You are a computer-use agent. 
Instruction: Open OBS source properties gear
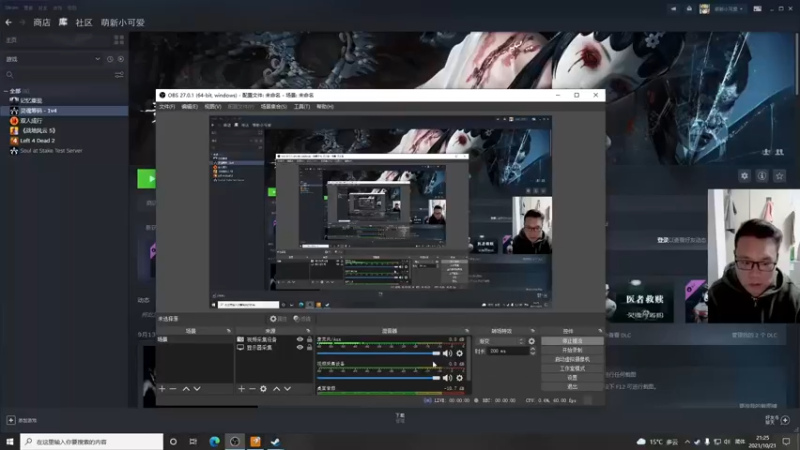(263, 389)
